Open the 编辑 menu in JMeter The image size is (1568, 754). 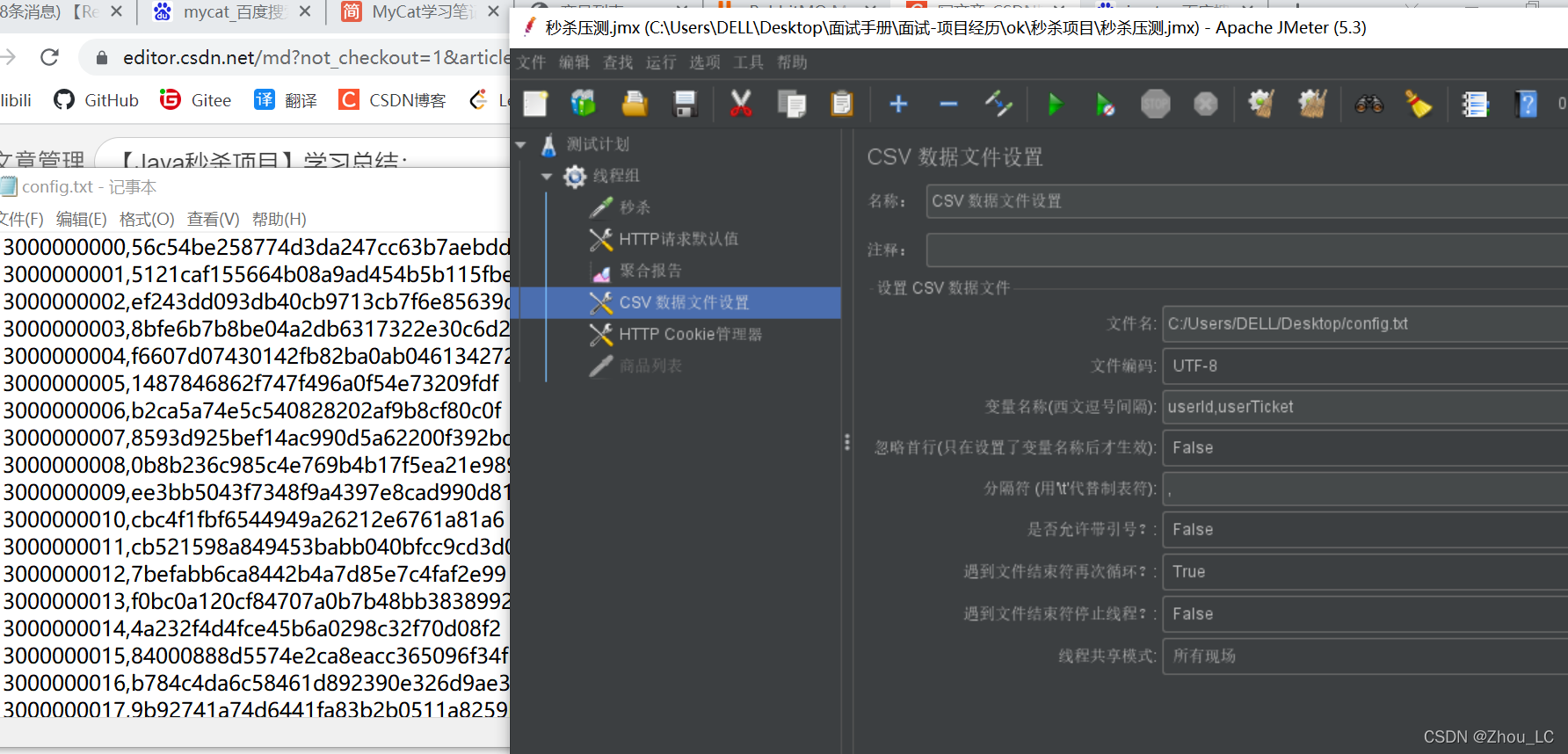[575, 62]
